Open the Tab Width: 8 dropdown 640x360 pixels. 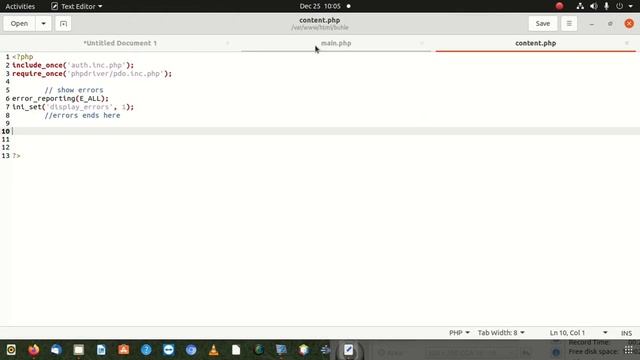point(501,333)
